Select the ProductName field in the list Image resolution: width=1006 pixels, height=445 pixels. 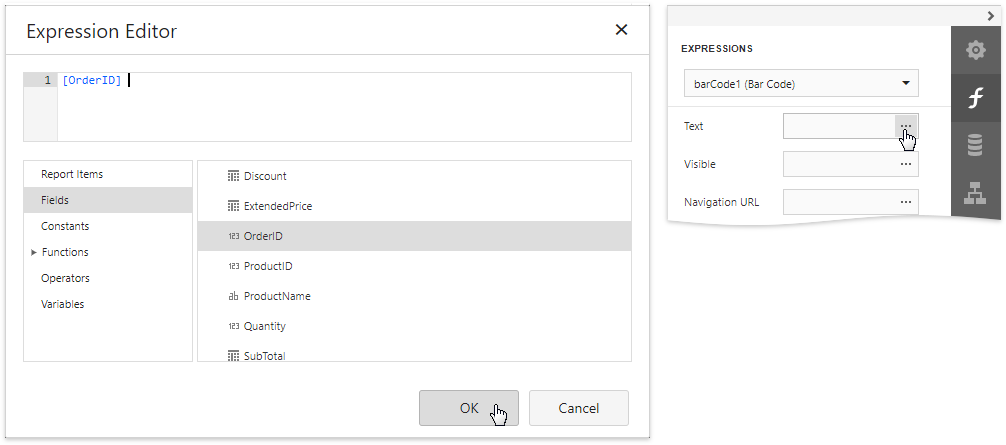(x=277, y=296)
